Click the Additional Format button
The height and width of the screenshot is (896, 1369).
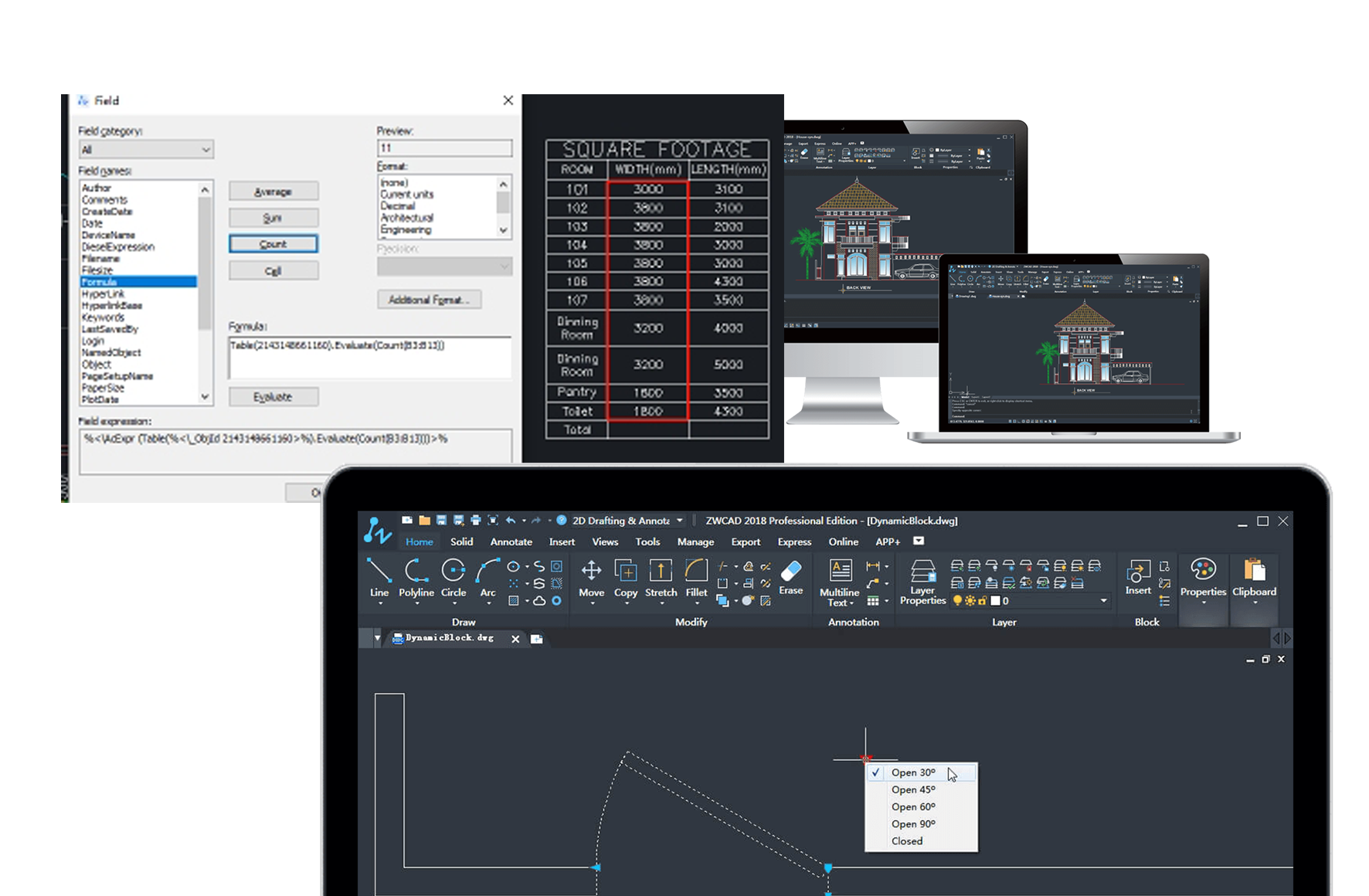point(429,300)
